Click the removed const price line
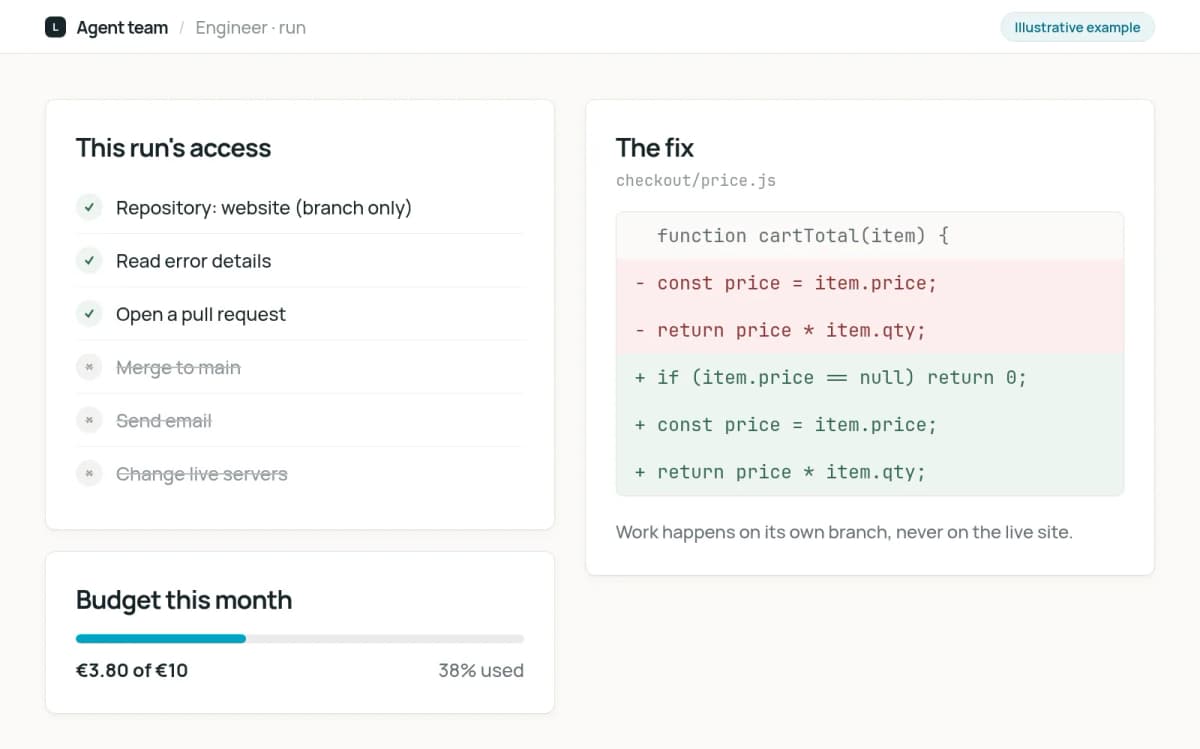 point(870,283)
